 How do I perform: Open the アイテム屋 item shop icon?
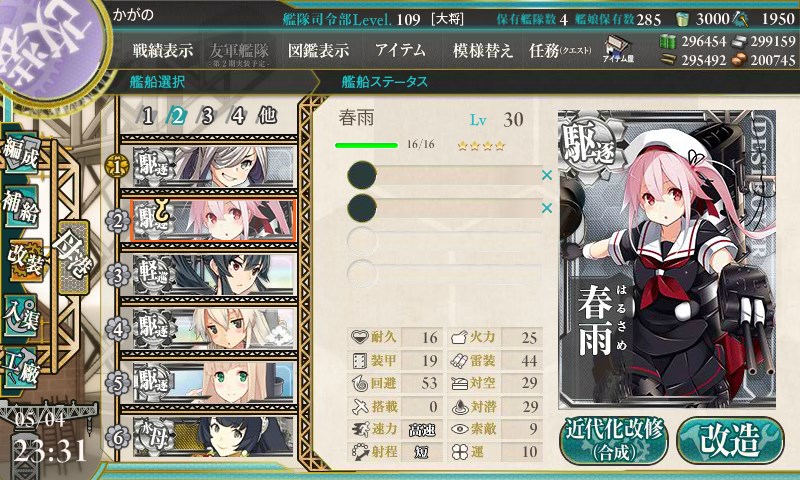tap(617, 49)
